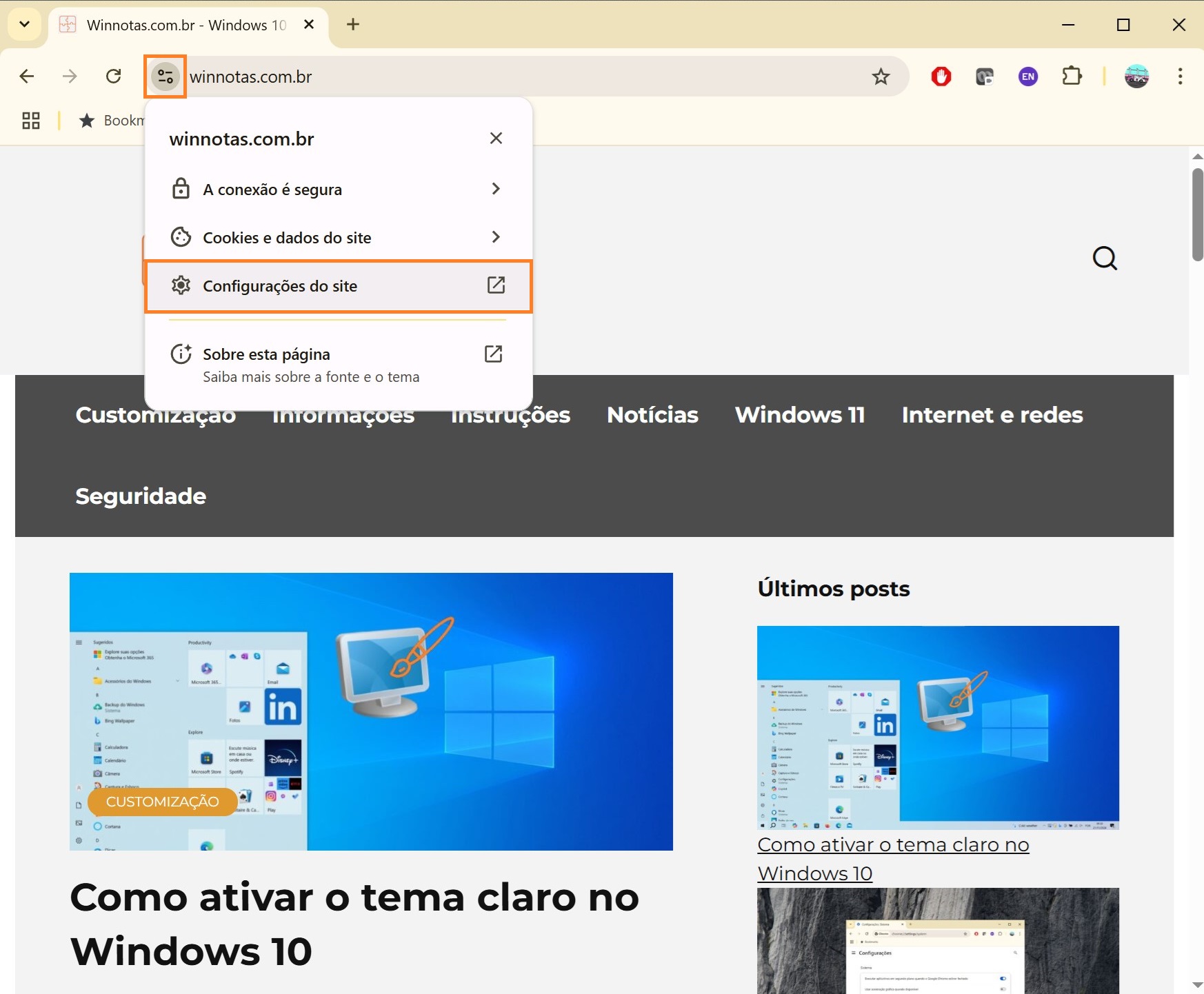Click external-link icon of Sobre esta página
This screenshot has width=1204, height=994.
[x=494, y=354]
